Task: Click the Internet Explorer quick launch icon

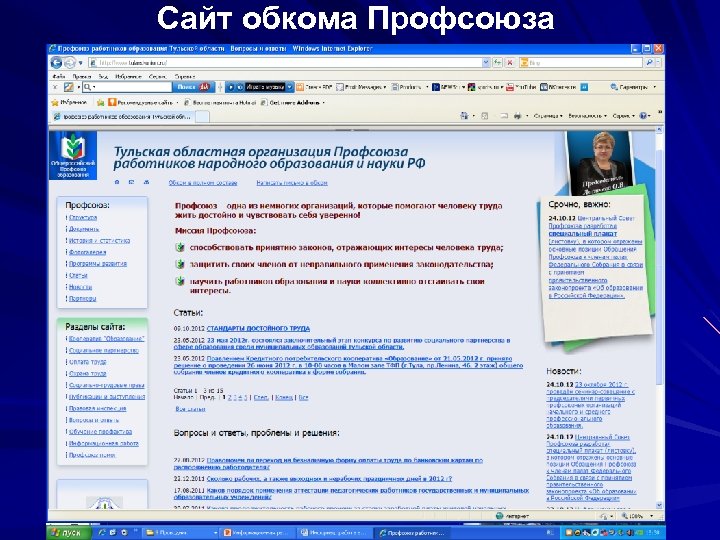Action: pyautogui.click(x=102, y=533)
